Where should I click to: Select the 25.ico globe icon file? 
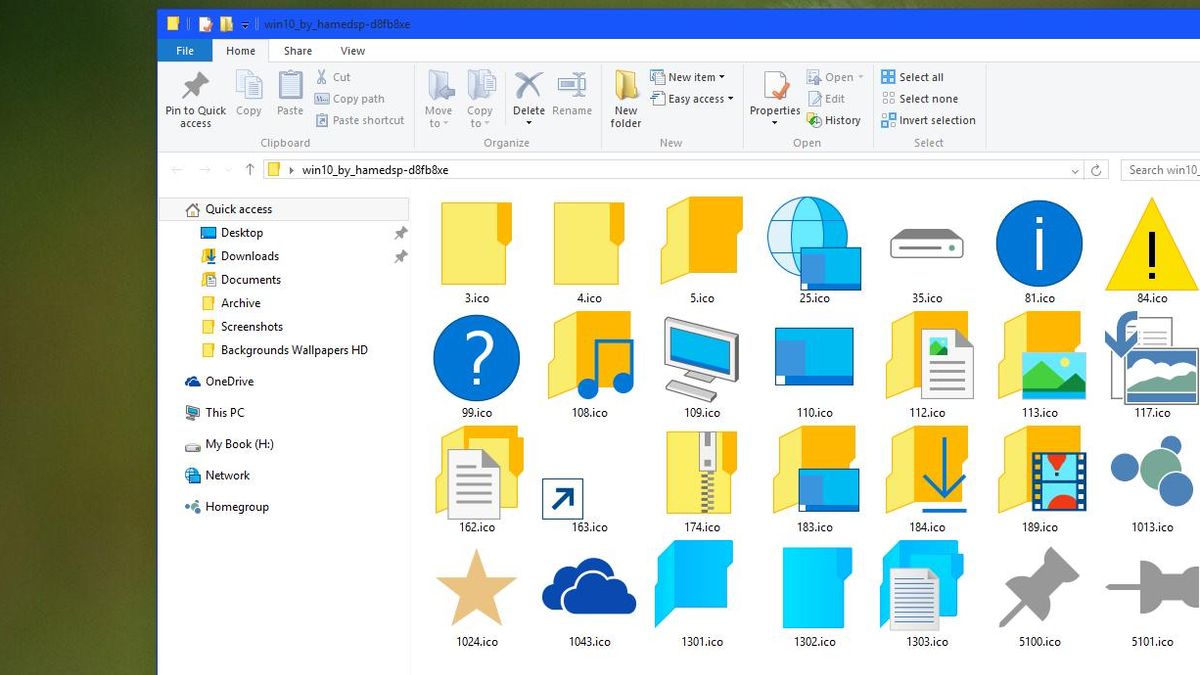814,250
